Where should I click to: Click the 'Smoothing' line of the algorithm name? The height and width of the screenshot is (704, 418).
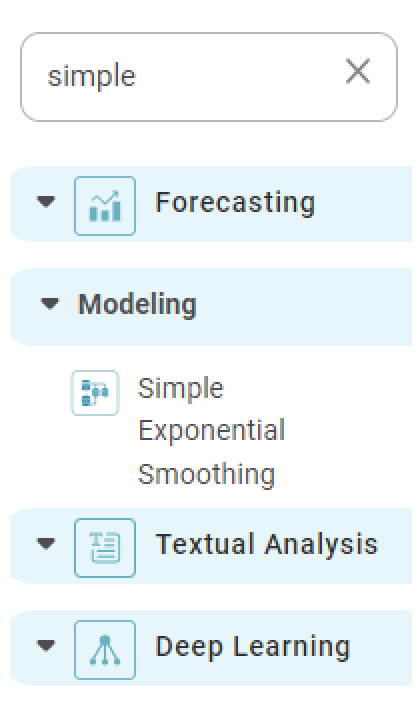coord(206,475)
